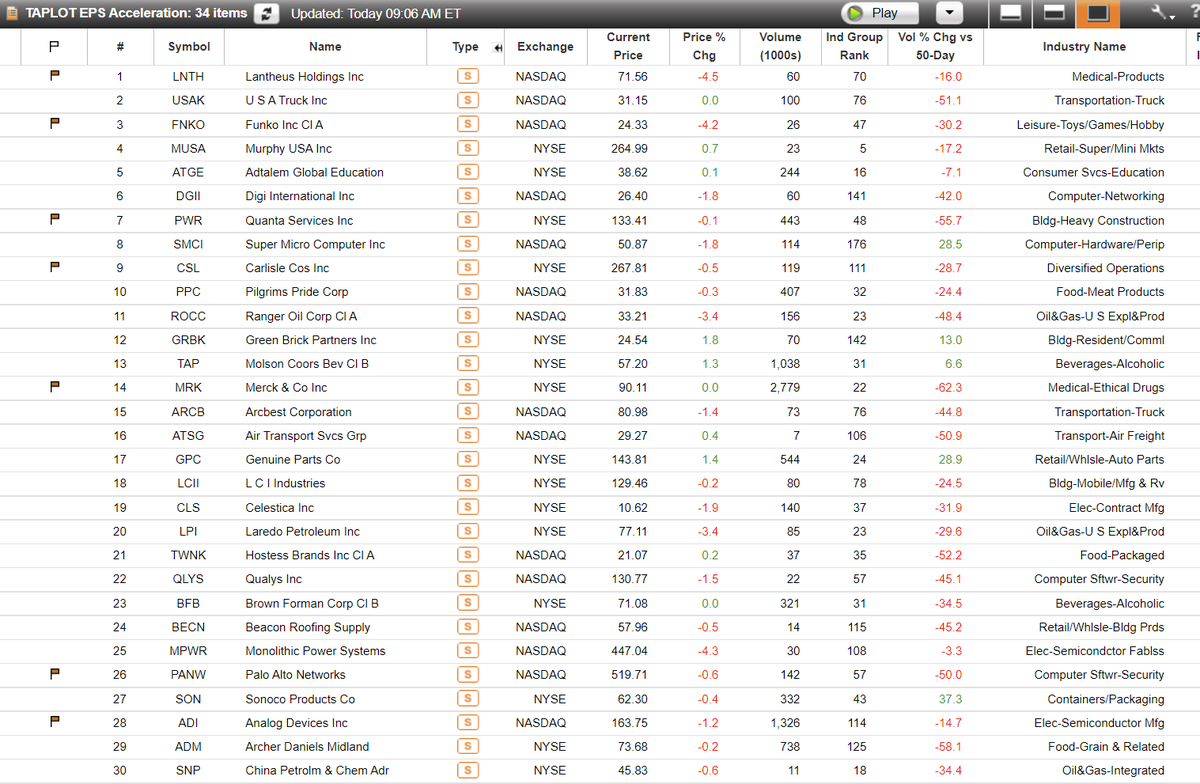Open the dropdown next to Play
The height and width of the screenshot is (784, 1200).
949,13
